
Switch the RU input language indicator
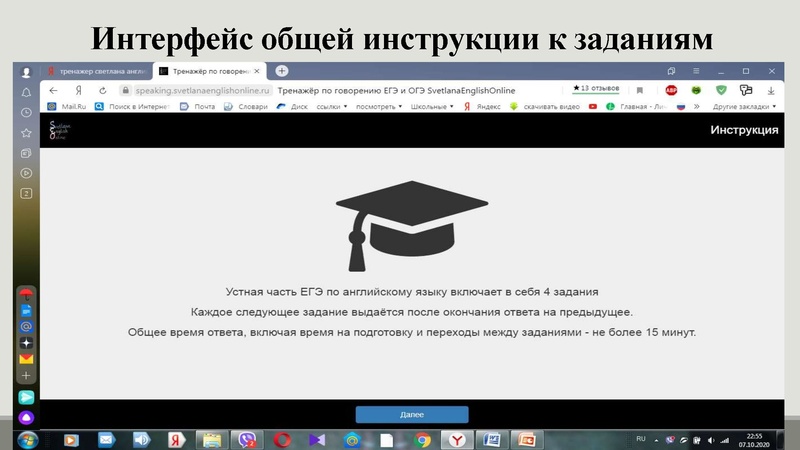click(x=641, y=439)
